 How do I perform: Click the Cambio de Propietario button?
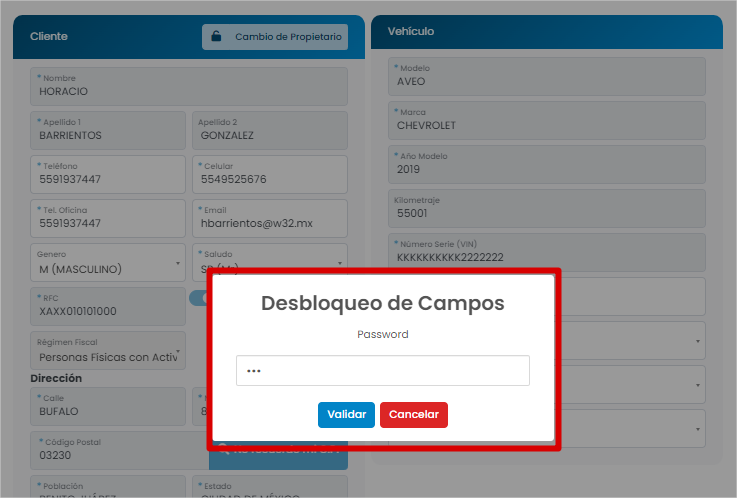pos(275,37)
